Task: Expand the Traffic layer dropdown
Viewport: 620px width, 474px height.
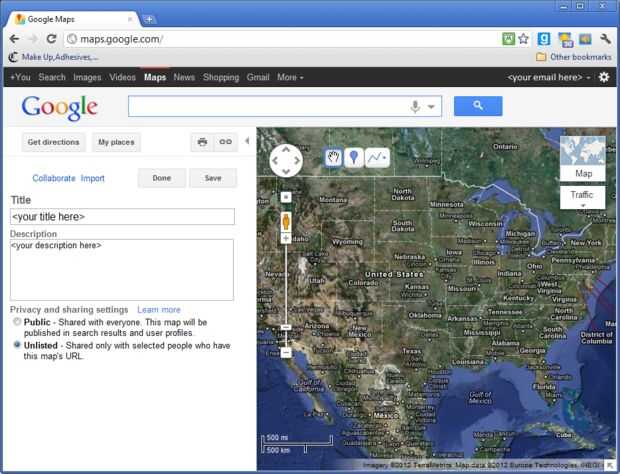Action: (x=582, y=197)
